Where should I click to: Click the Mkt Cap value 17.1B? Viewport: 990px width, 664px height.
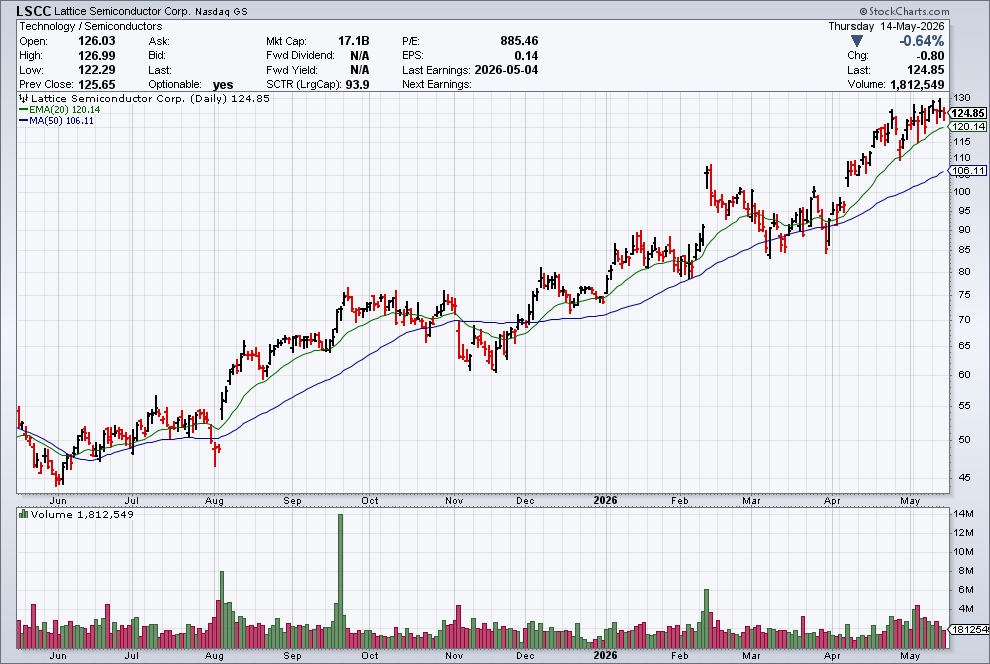tap(354, 41)
